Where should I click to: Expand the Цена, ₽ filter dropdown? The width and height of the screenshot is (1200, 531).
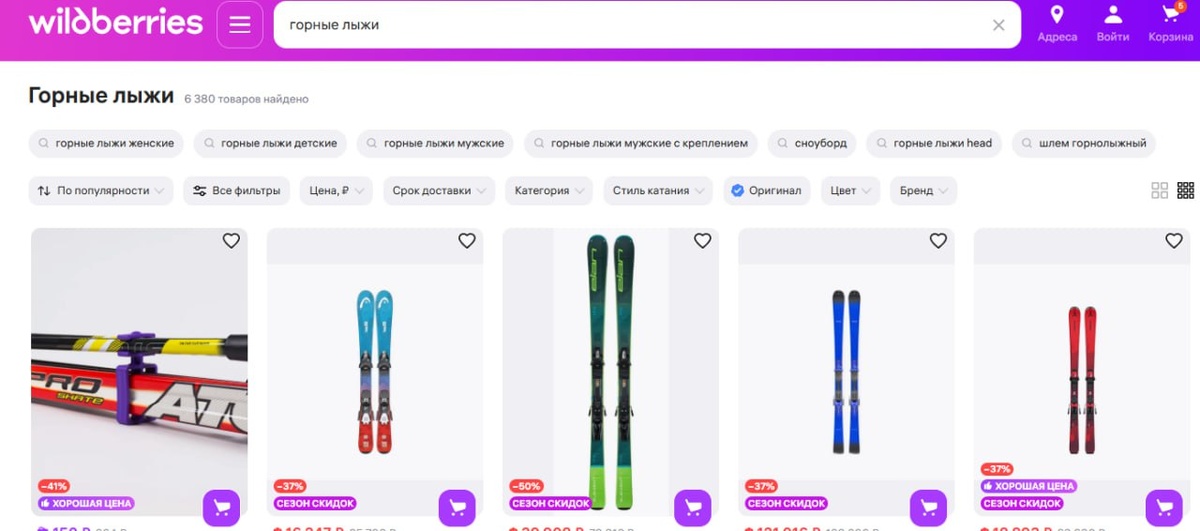336,190
